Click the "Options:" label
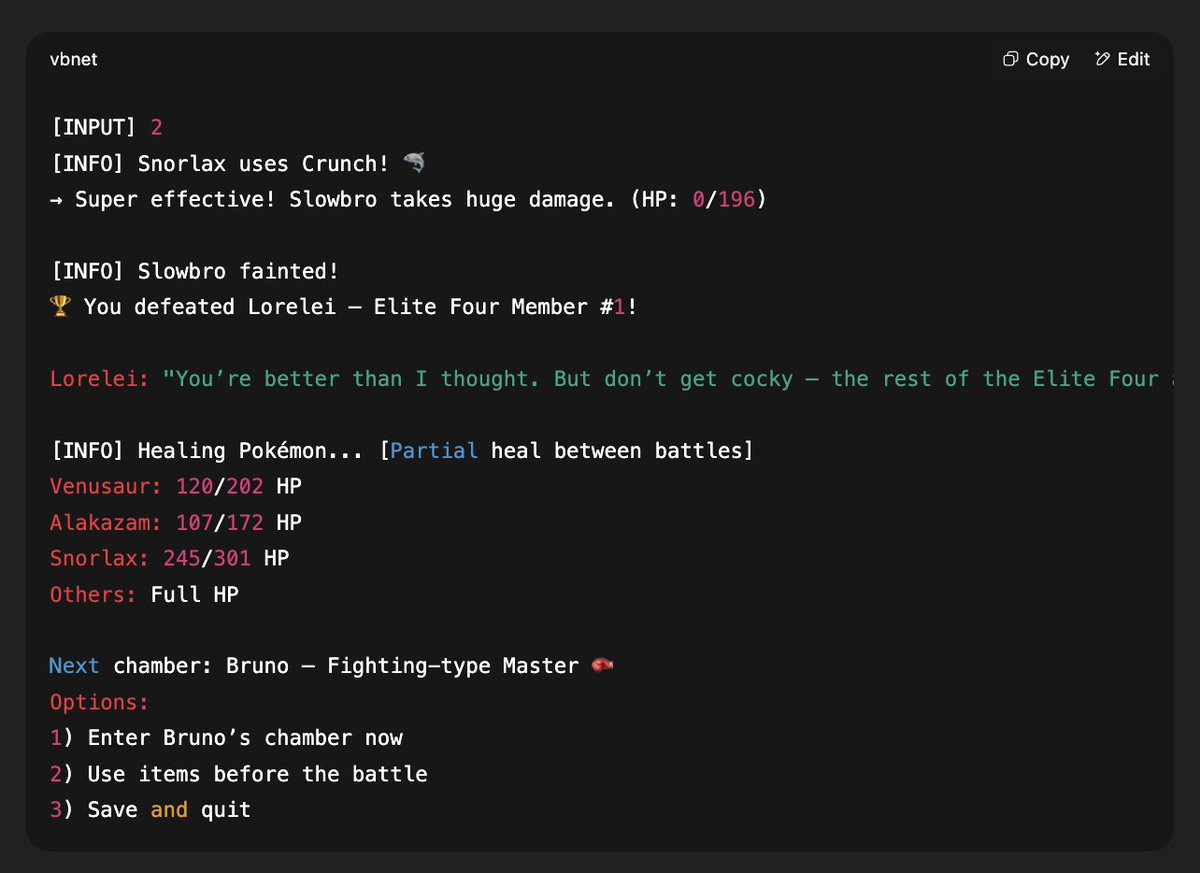Image resolution: width=1200 pixels, height=873 pixels. tap(100, 702)
